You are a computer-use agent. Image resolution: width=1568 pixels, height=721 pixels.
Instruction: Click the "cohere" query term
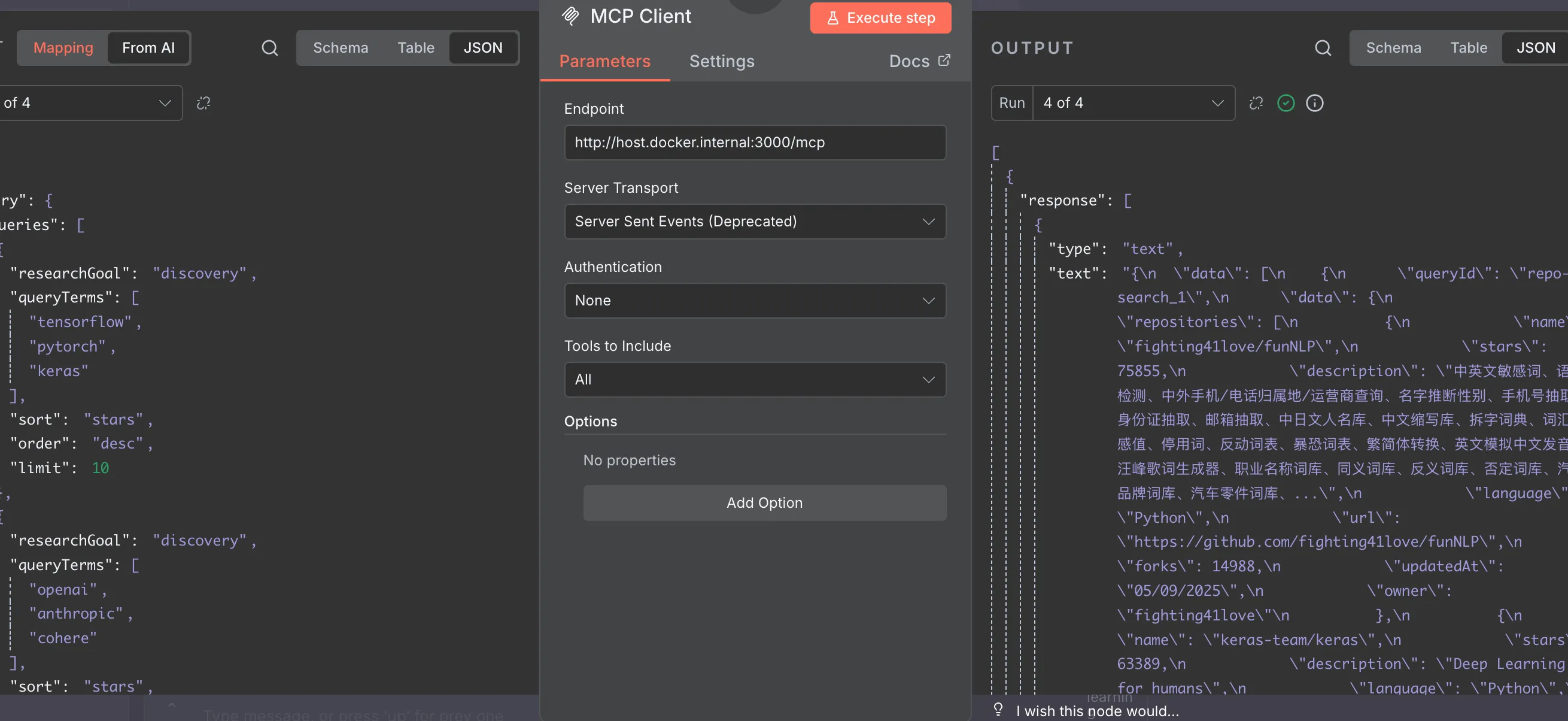pos(63,638)
